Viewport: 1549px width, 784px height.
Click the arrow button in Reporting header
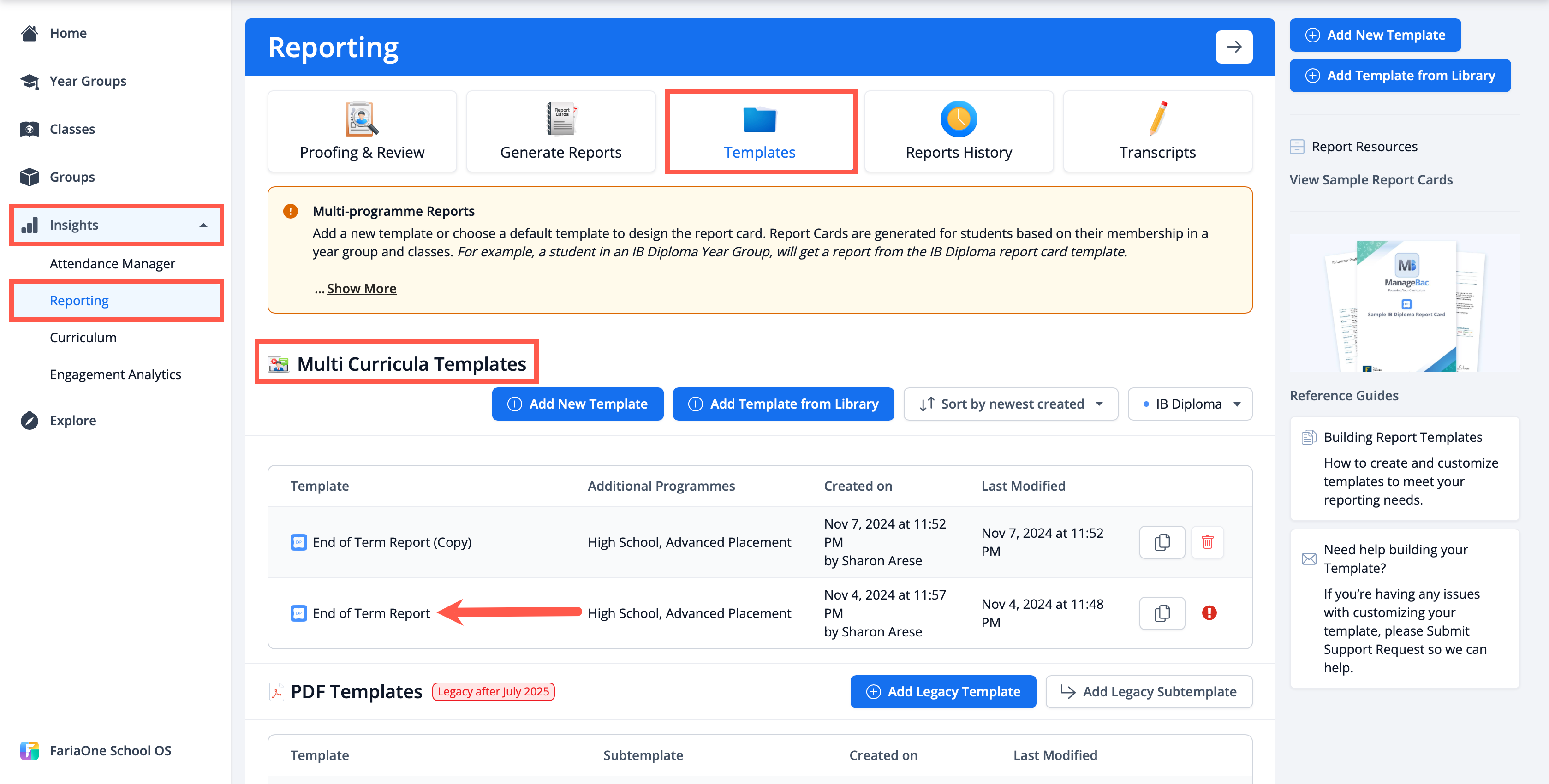coord(1233,47)
